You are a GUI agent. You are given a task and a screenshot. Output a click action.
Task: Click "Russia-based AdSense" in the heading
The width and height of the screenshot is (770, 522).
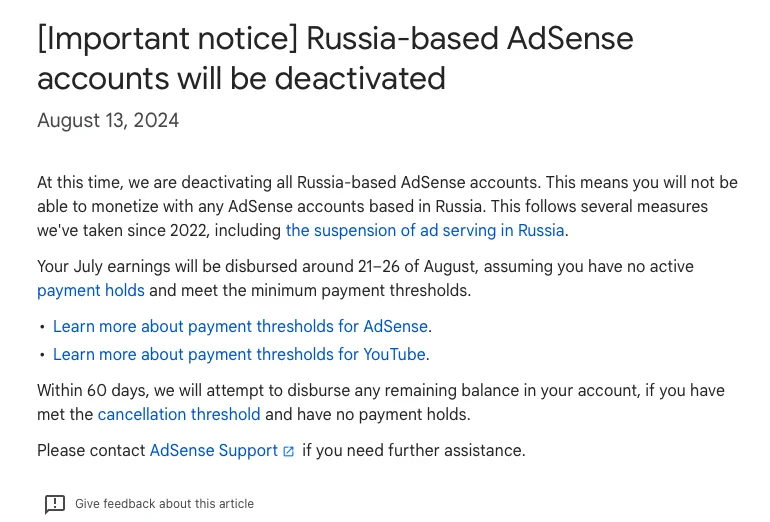pyautogui.click(x=469, y=38)
